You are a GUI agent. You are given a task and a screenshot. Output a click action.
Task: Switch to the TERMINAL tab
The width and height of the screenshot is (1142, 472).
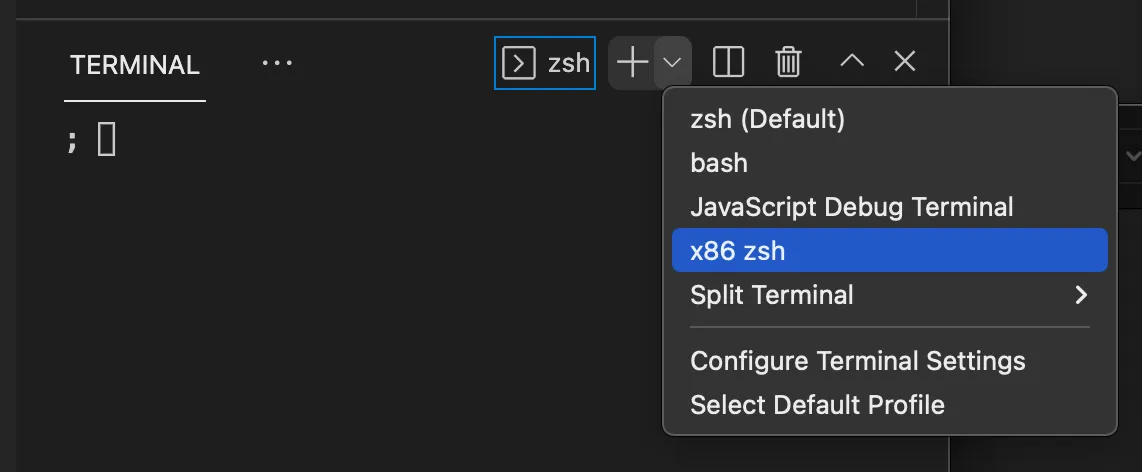click(135, 65)
